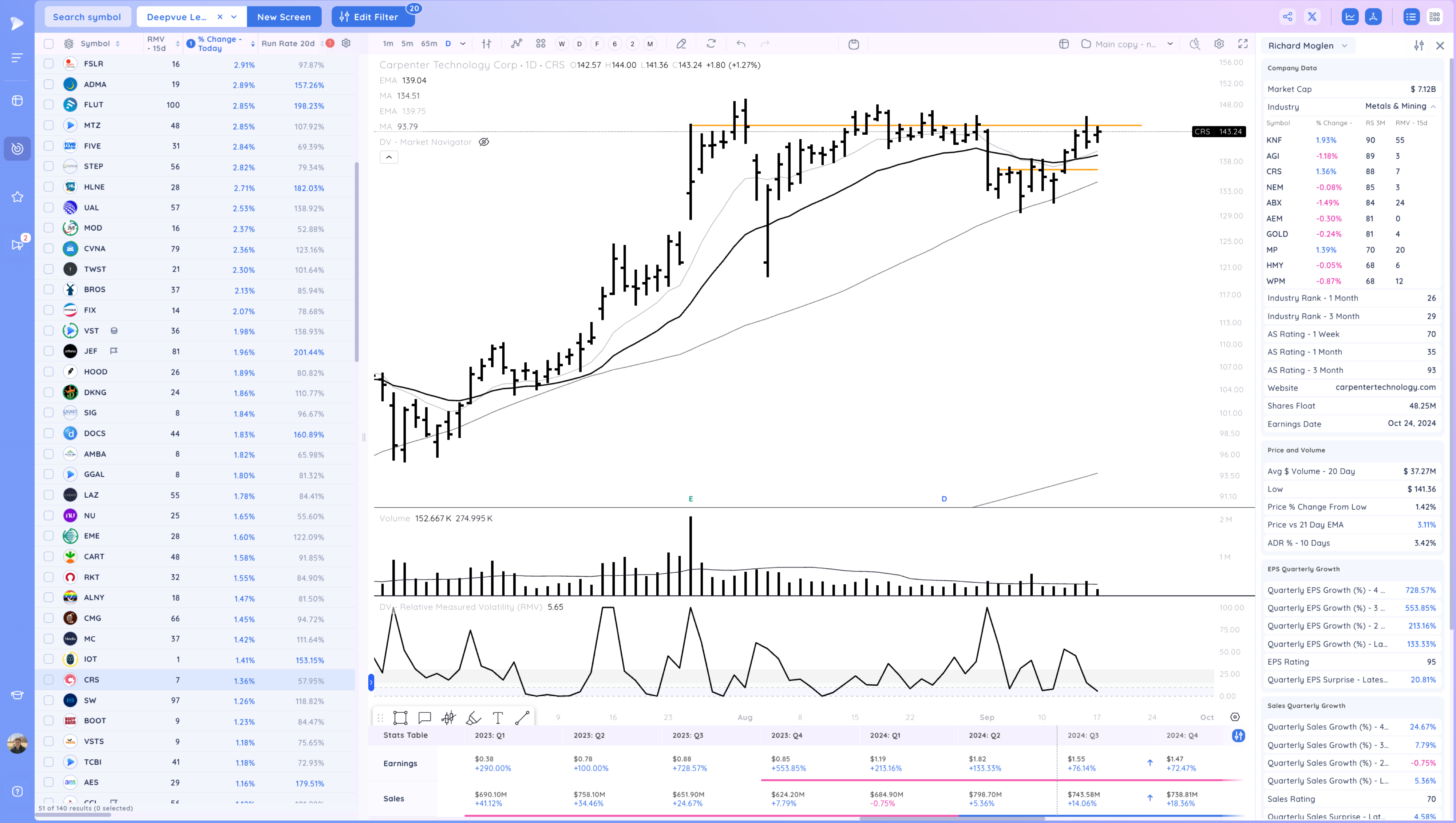Open the bar style chart type icon
The width and height of the screenshot is (1456, 823).
[x=486, y=44]
